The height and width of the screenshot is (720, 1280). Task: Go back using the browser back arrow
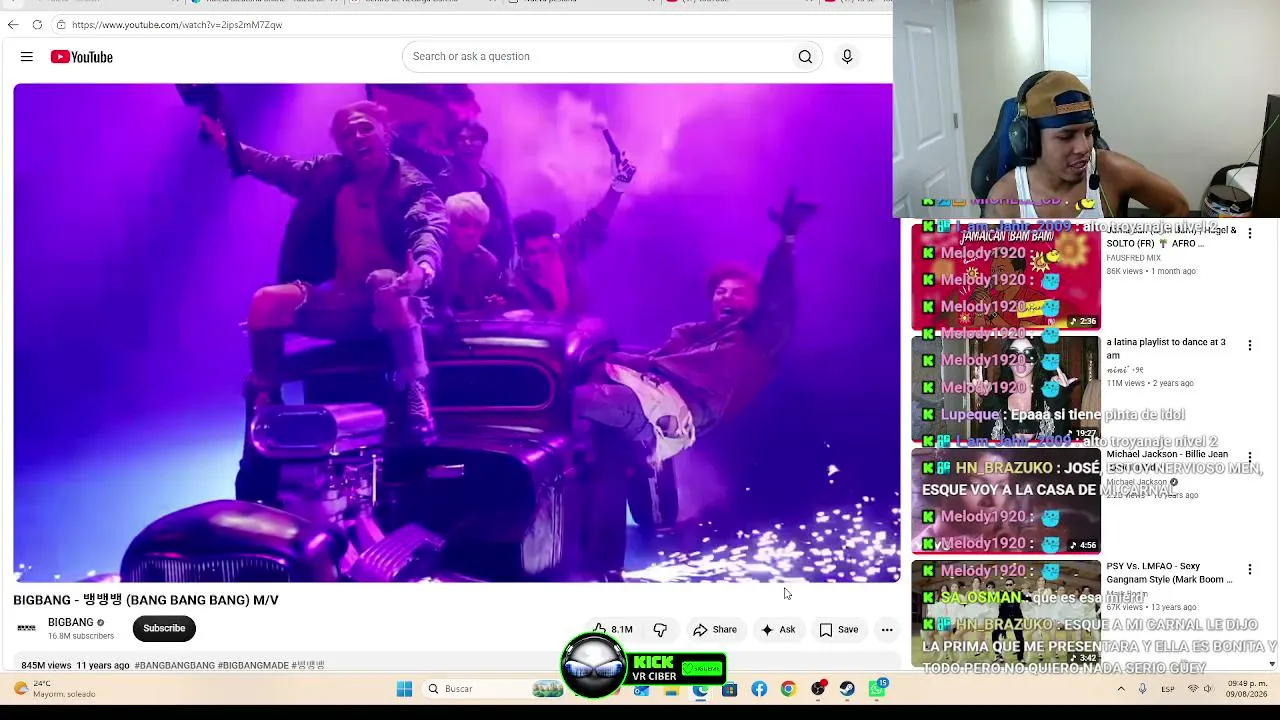click(13, 25)
